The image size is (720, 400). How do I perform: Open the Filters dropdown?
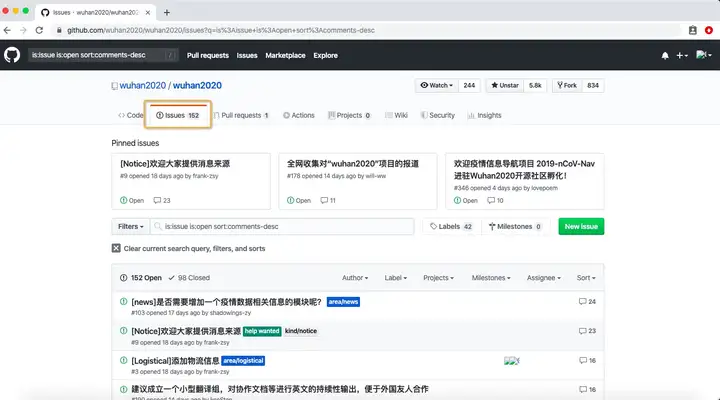(130, 226)
